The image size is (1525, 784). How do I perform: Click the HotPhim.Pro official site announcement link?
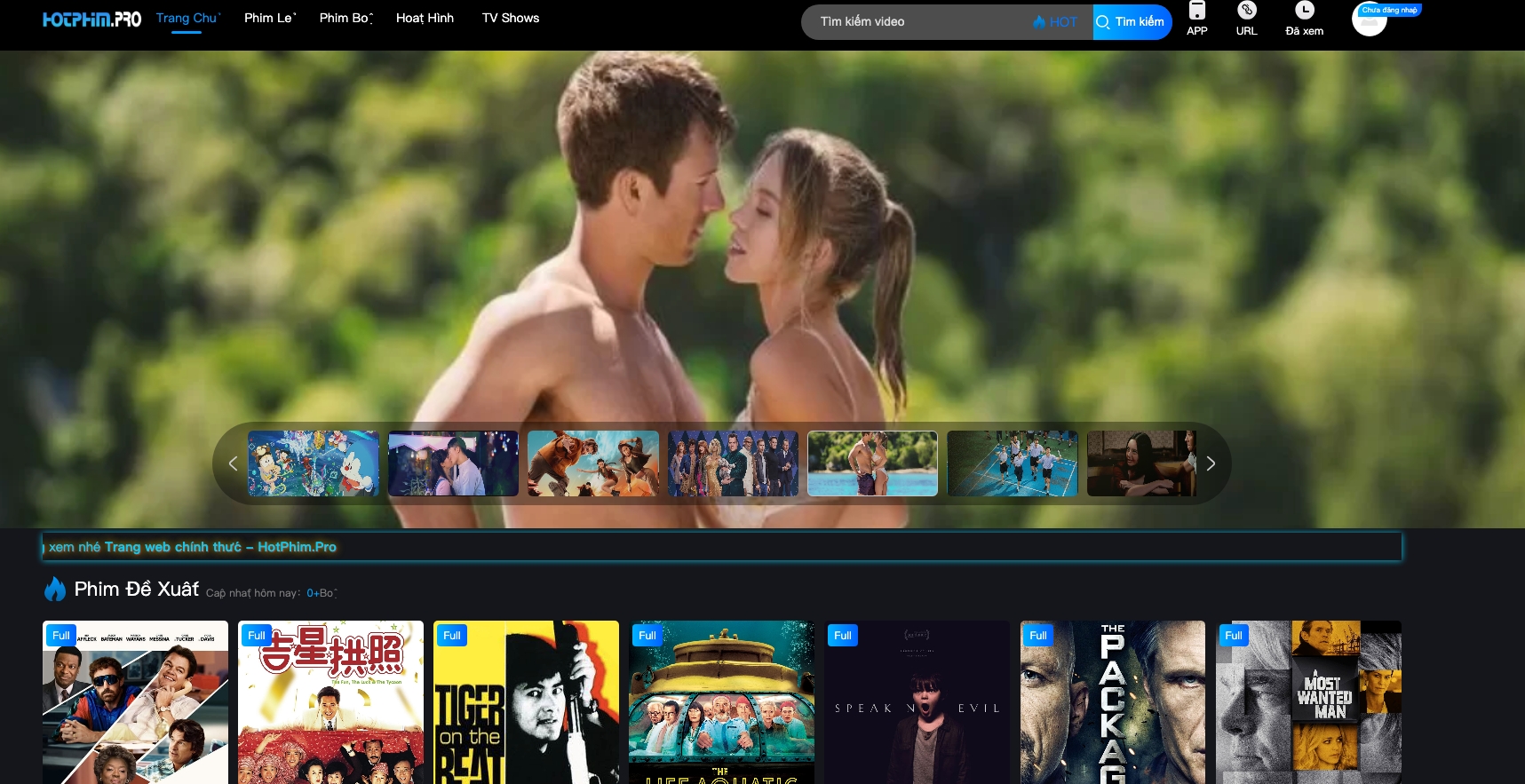(x=220, y=547)
